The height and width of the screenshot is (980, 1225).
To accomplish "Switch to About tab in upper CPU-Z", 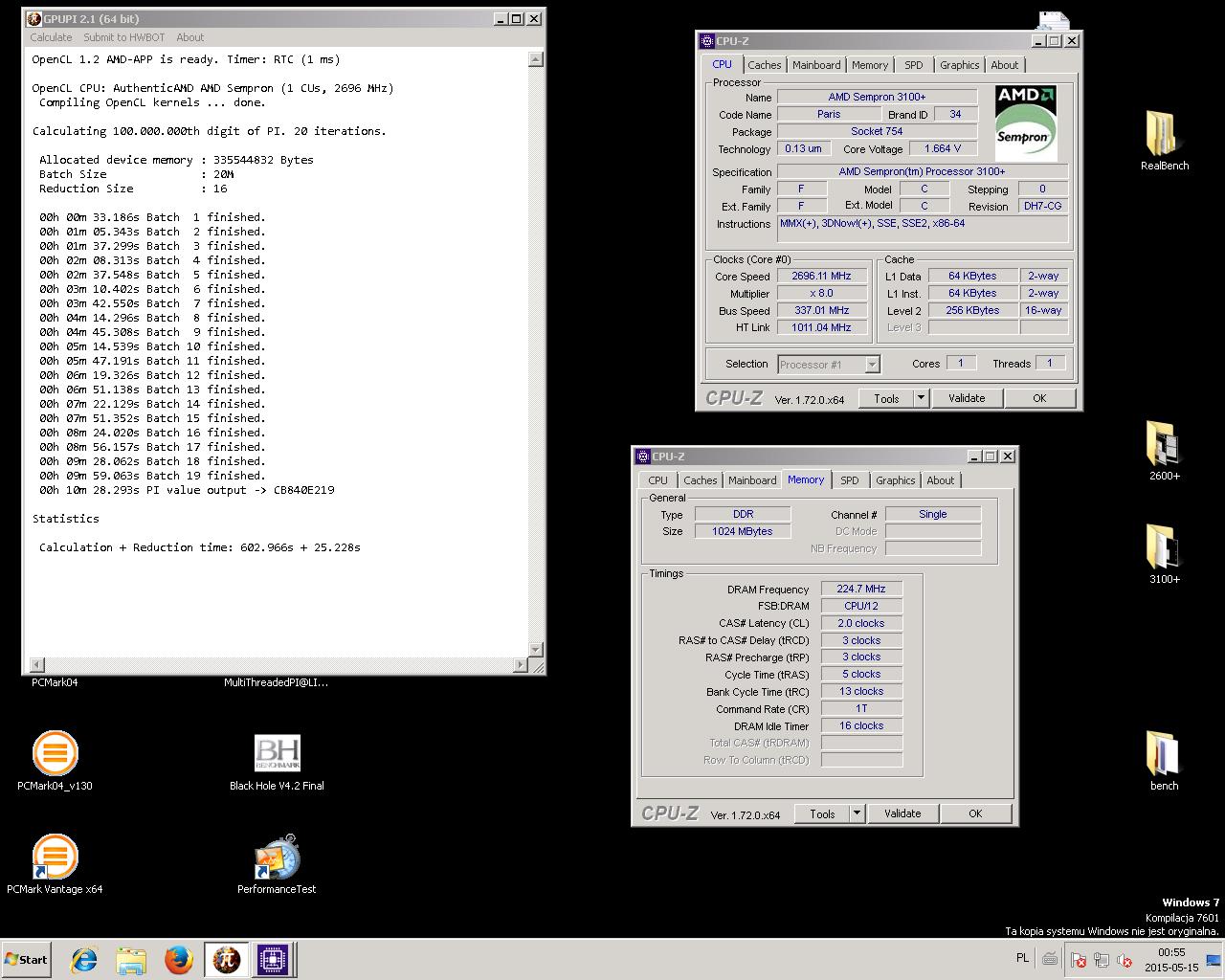I will click(1005, 65).
